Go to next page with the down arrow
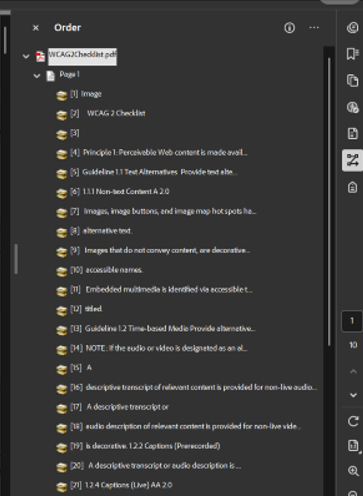This screenshot has width=363, height=497. point(353,395)
